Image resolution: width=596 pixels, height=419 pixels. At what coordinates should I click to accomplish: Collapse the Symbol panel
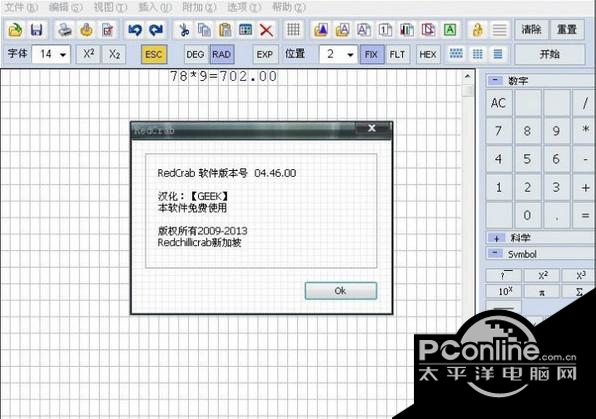pos(495,253)
